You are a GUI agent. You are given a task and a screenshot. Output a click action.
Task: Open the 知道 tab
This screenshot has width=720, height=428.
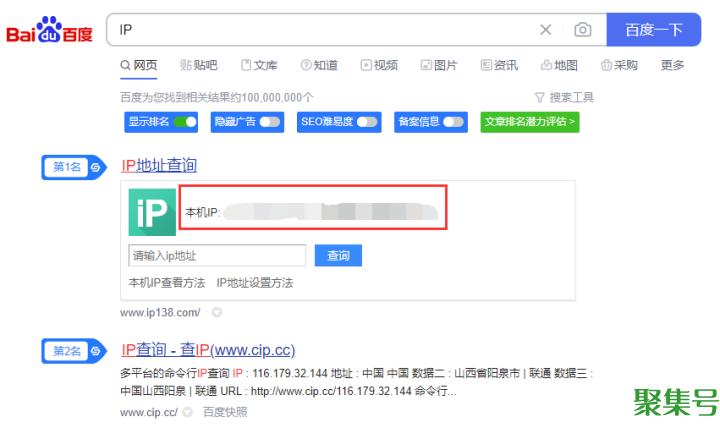(x=319, y=65)
